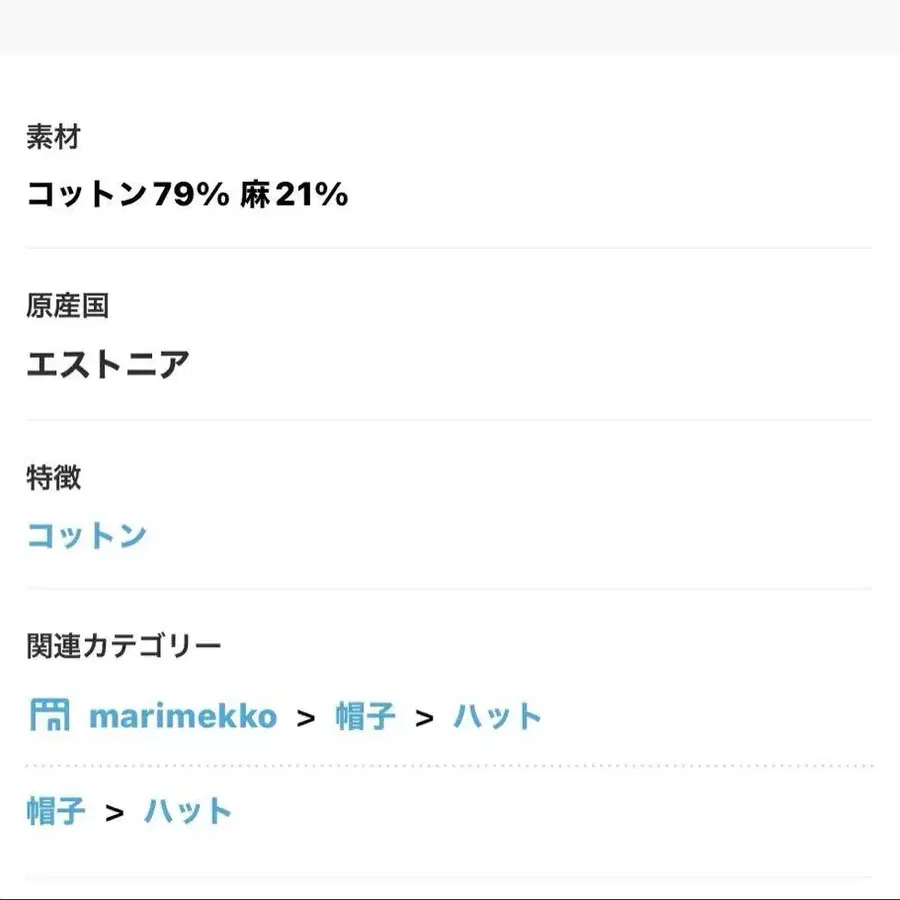900x900 pixels.
Task: Click chevron between marimekko and 帽子
Action: [306, 717]
